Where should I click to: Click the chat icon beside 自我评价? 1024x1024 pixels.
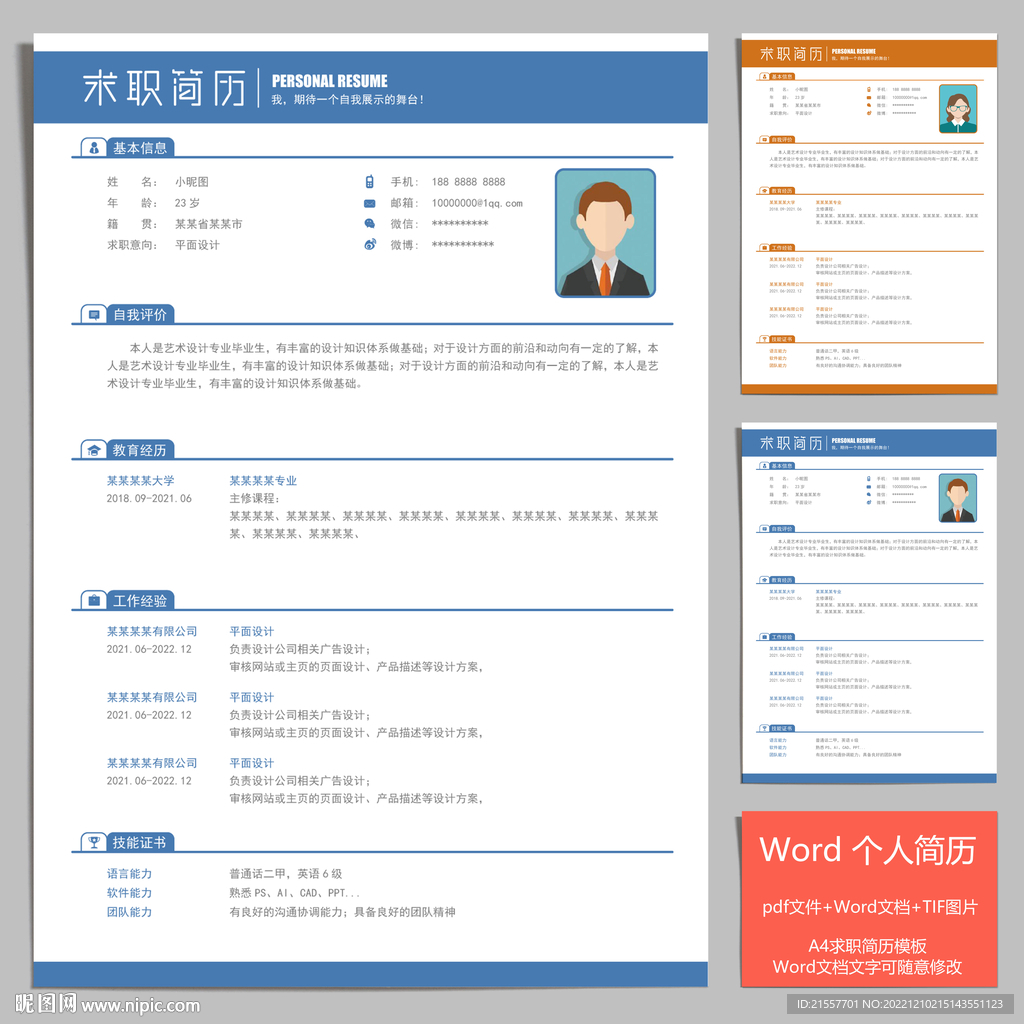tap(94, 315)
